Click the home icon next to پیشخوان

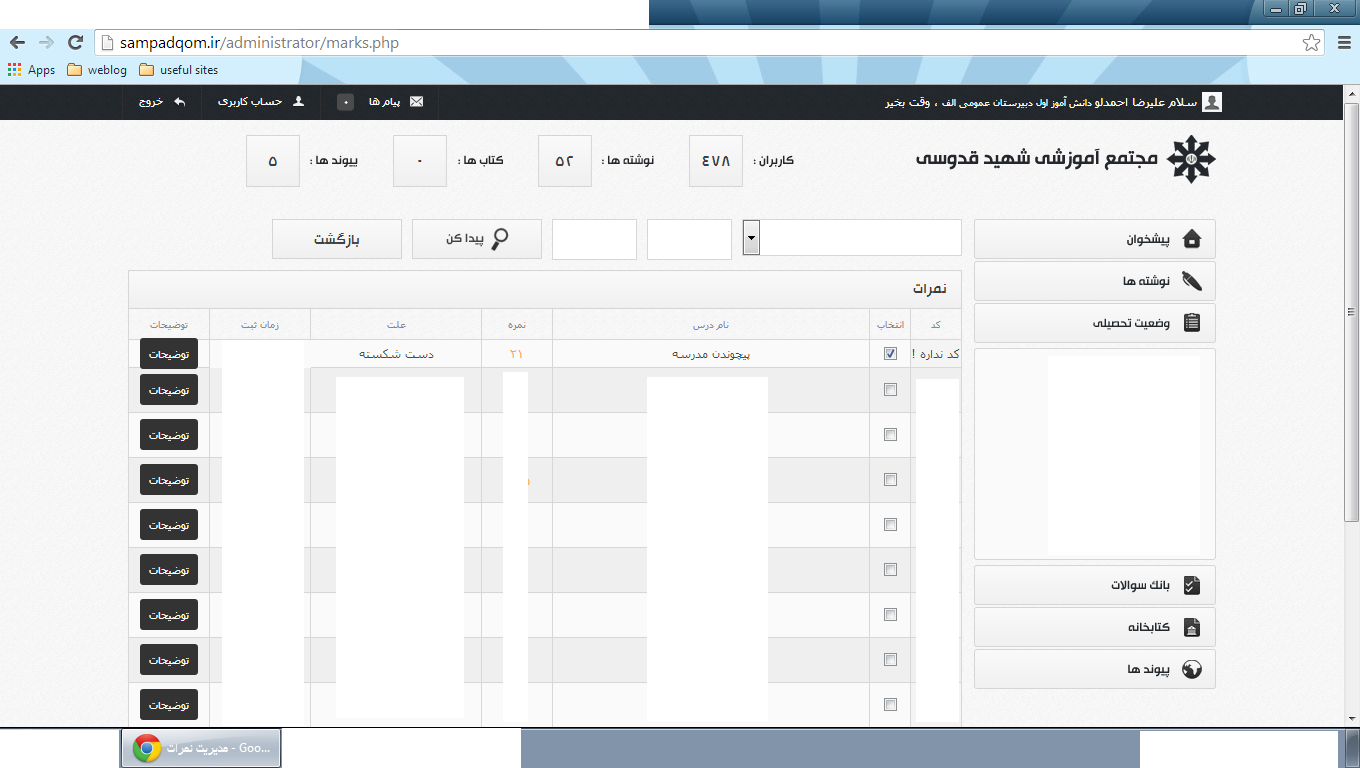click(1191, 239)
